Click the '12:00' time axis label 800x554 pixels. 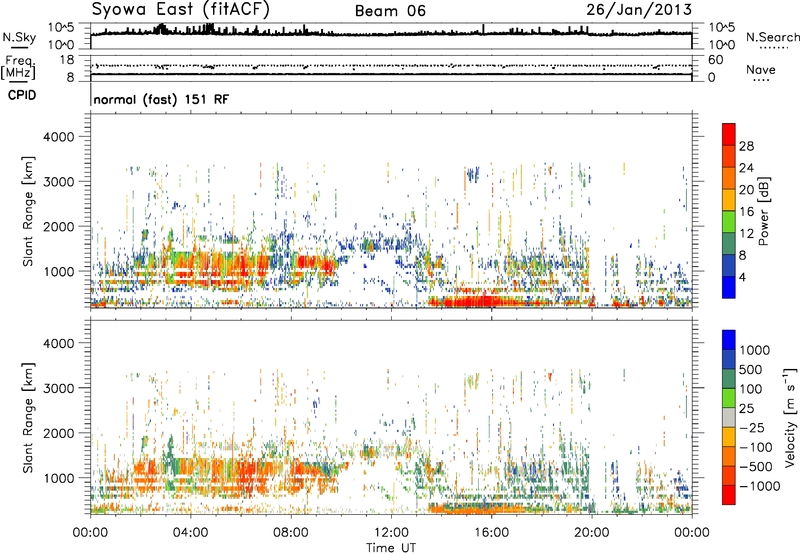[x=391, y=533]
